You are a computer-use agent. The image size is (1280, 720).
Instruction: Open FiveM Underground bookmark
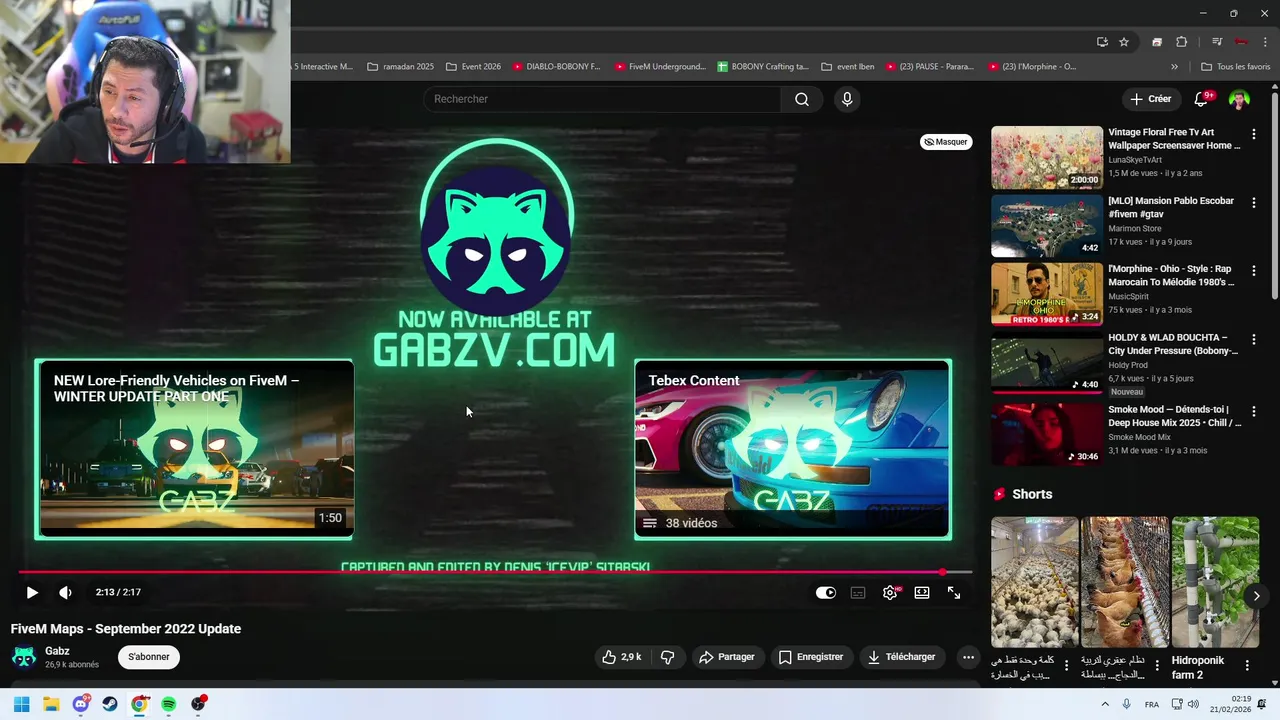coord(660,67)
